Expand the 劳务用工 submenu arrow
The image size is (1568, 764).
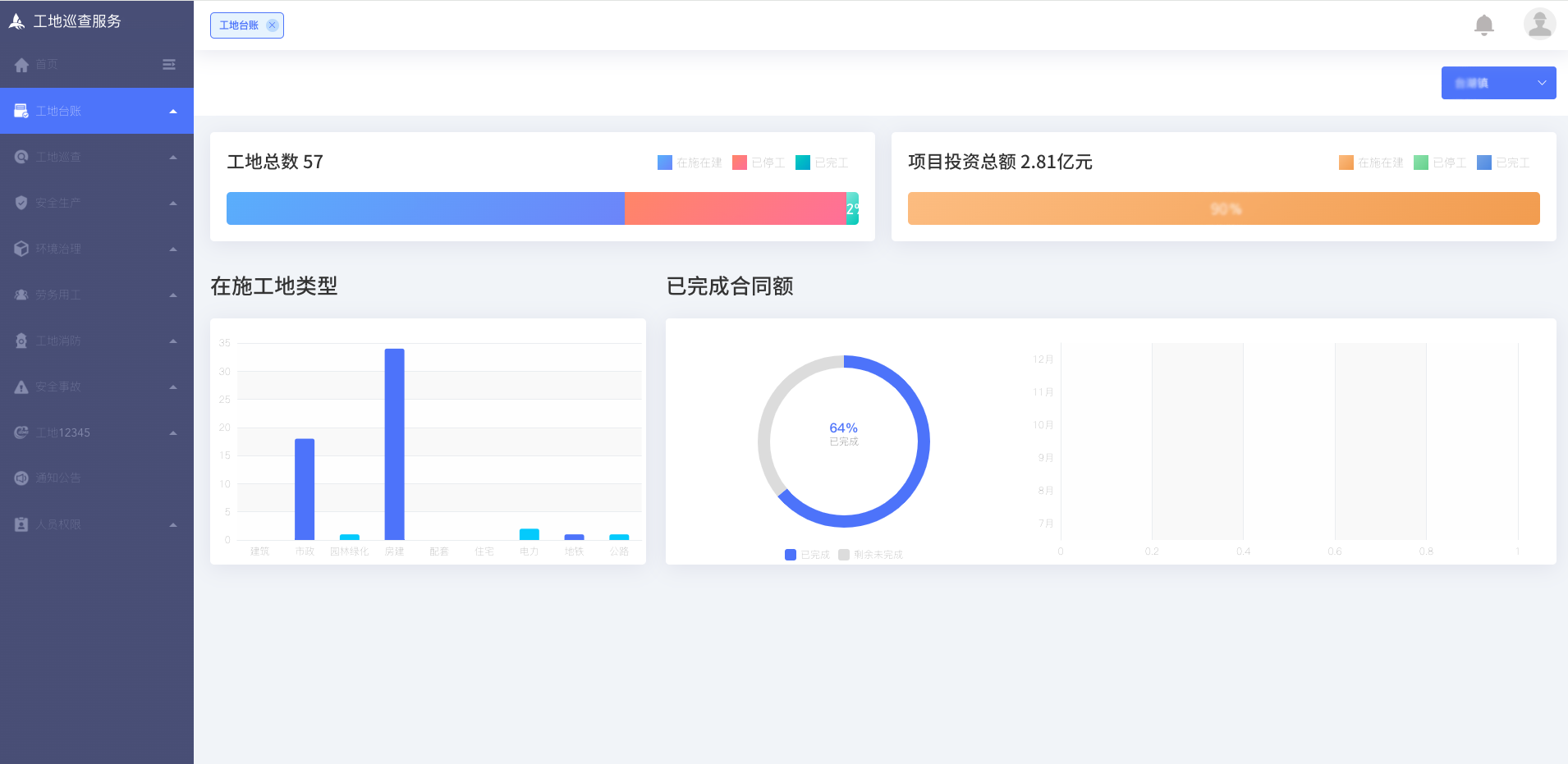click(173, 295)
